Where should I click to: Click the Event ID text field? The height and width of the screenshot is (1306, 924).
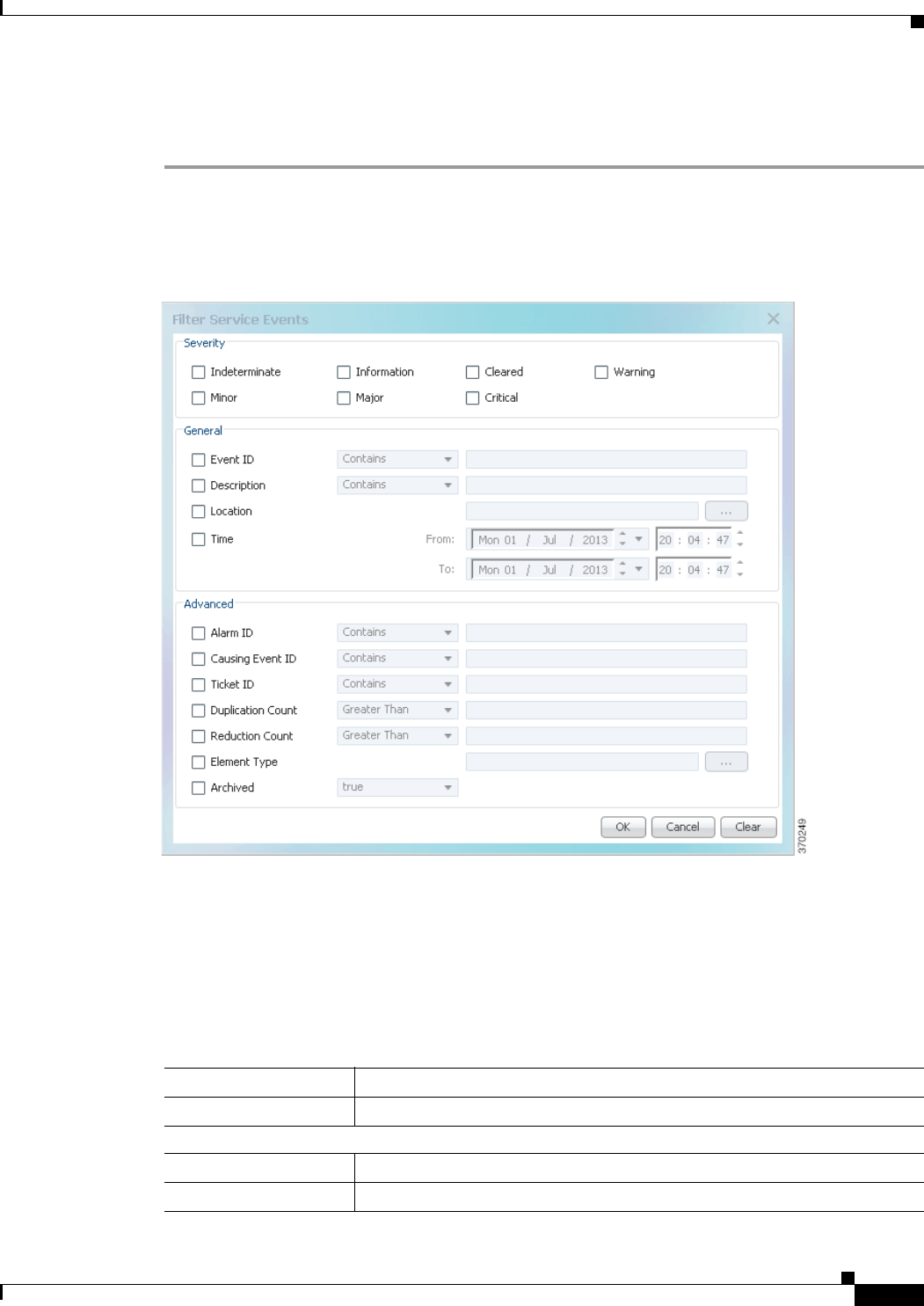(x=607, y=459)
